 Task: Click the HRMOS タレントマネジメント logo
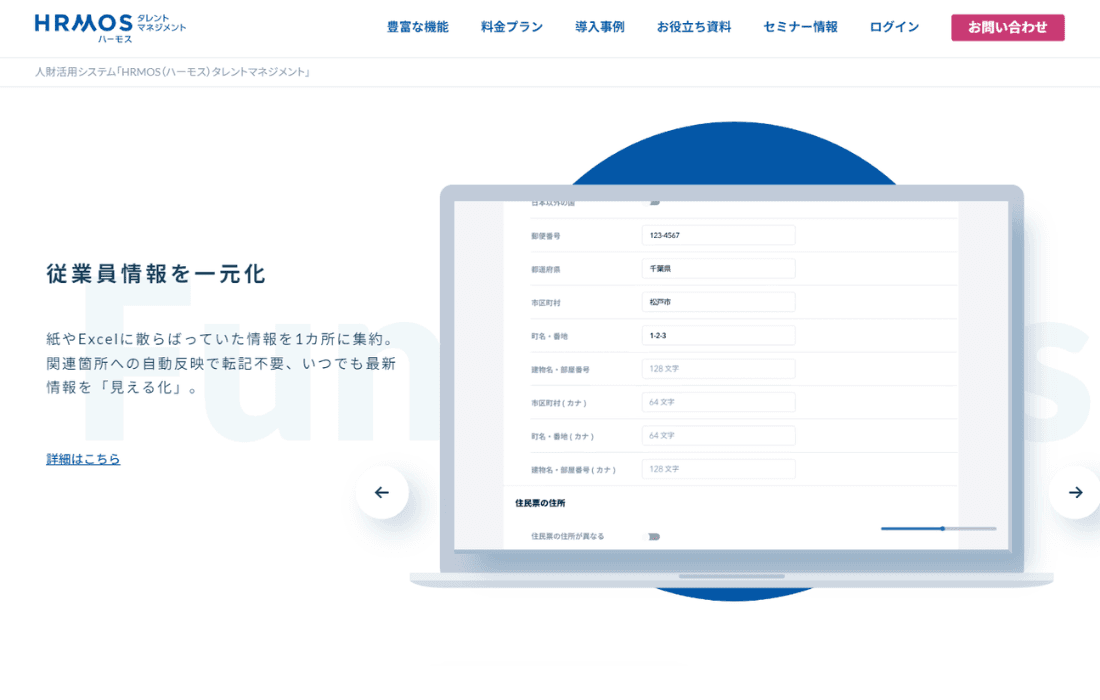pos(110,27)
